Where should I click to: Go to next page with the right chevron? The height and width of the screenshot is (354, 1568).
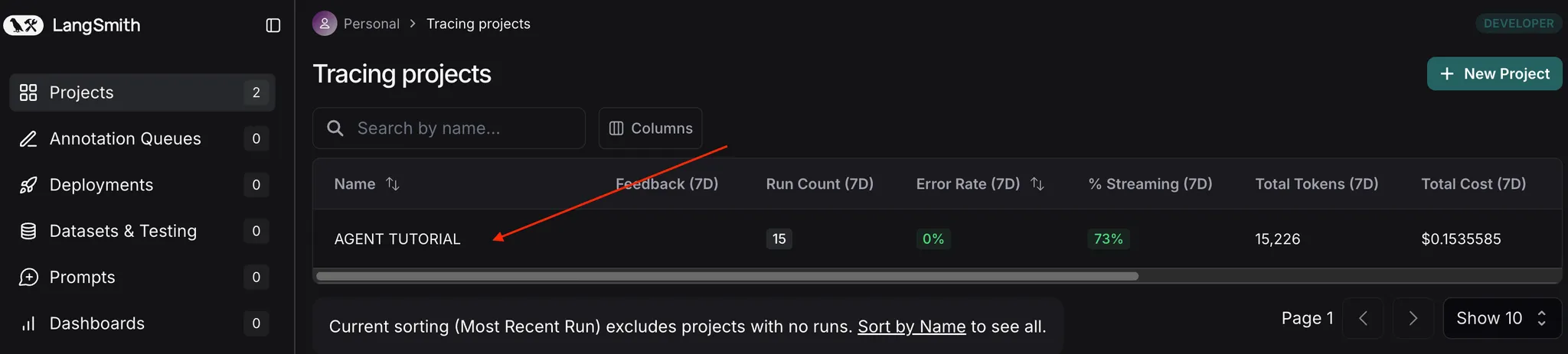click(x=1413, y=318)
